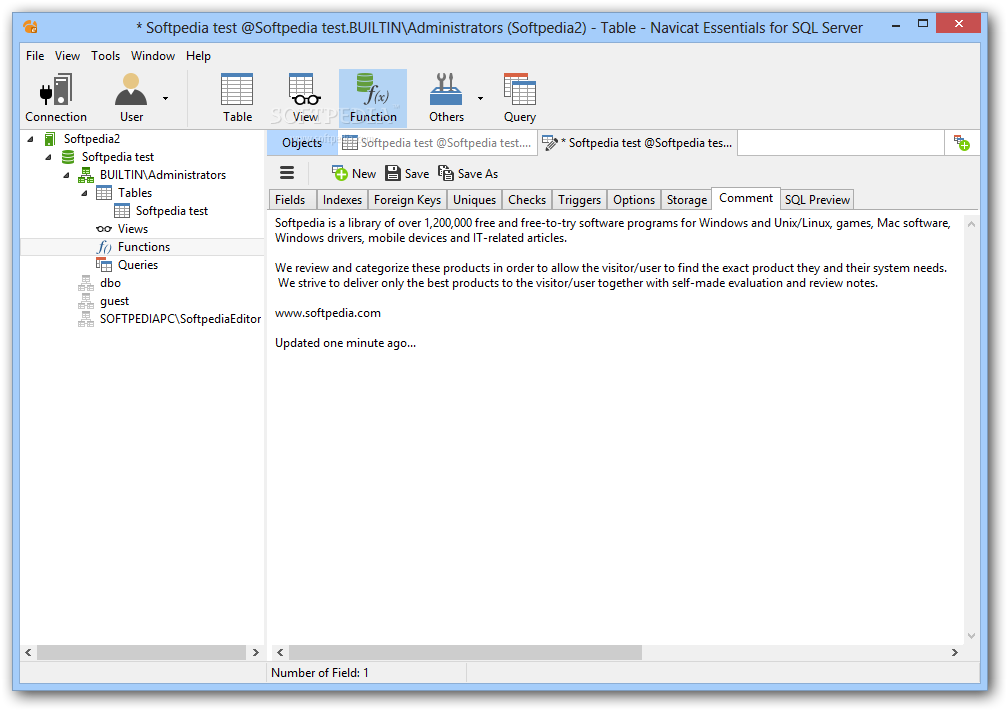Open the Tools menu
Image resolution: width=1008 pixels, height=711 pixels.
point(105,56)
